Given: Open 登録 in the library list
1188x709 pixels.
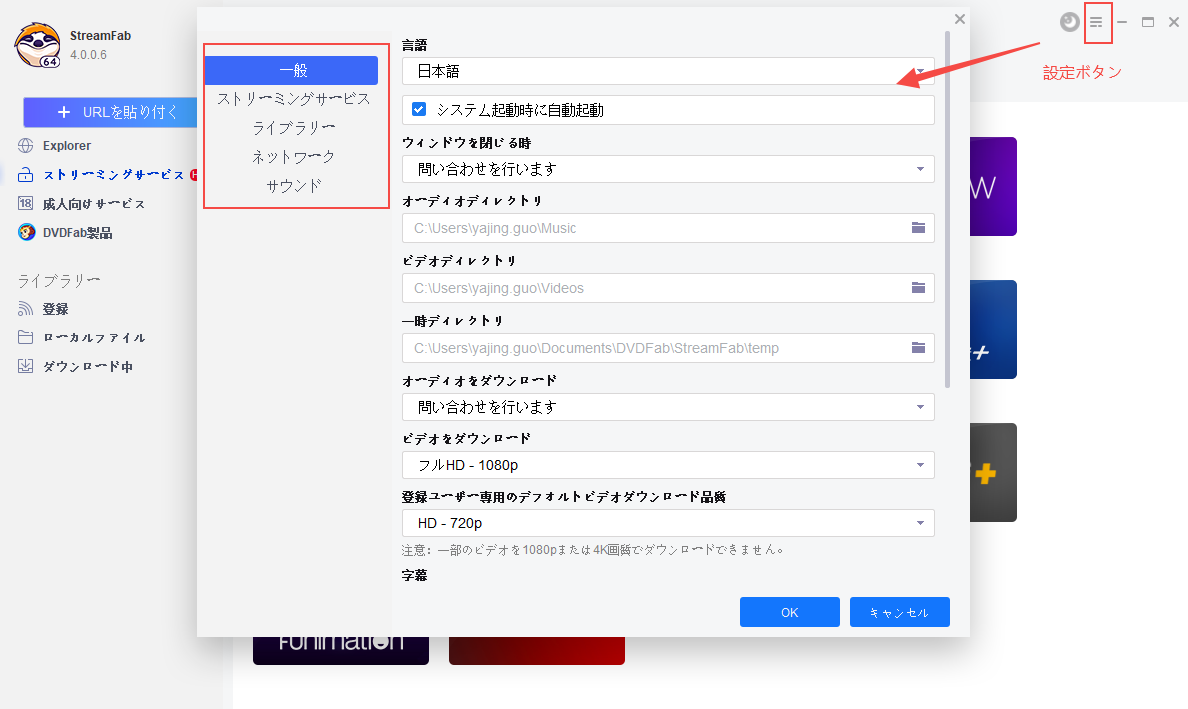Looking at the screenshot, I should (x=55, y=308).
